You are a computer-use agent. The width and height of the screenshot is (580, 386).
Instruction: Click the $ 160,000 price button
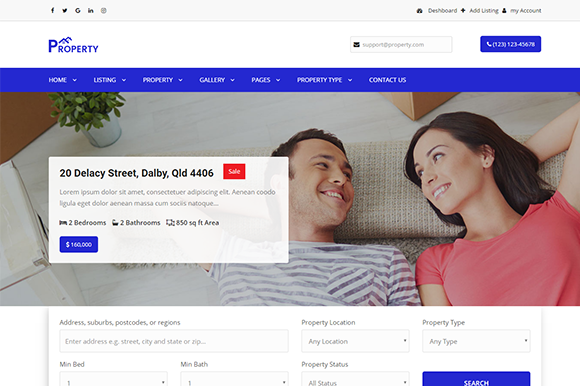pos(79,244)
